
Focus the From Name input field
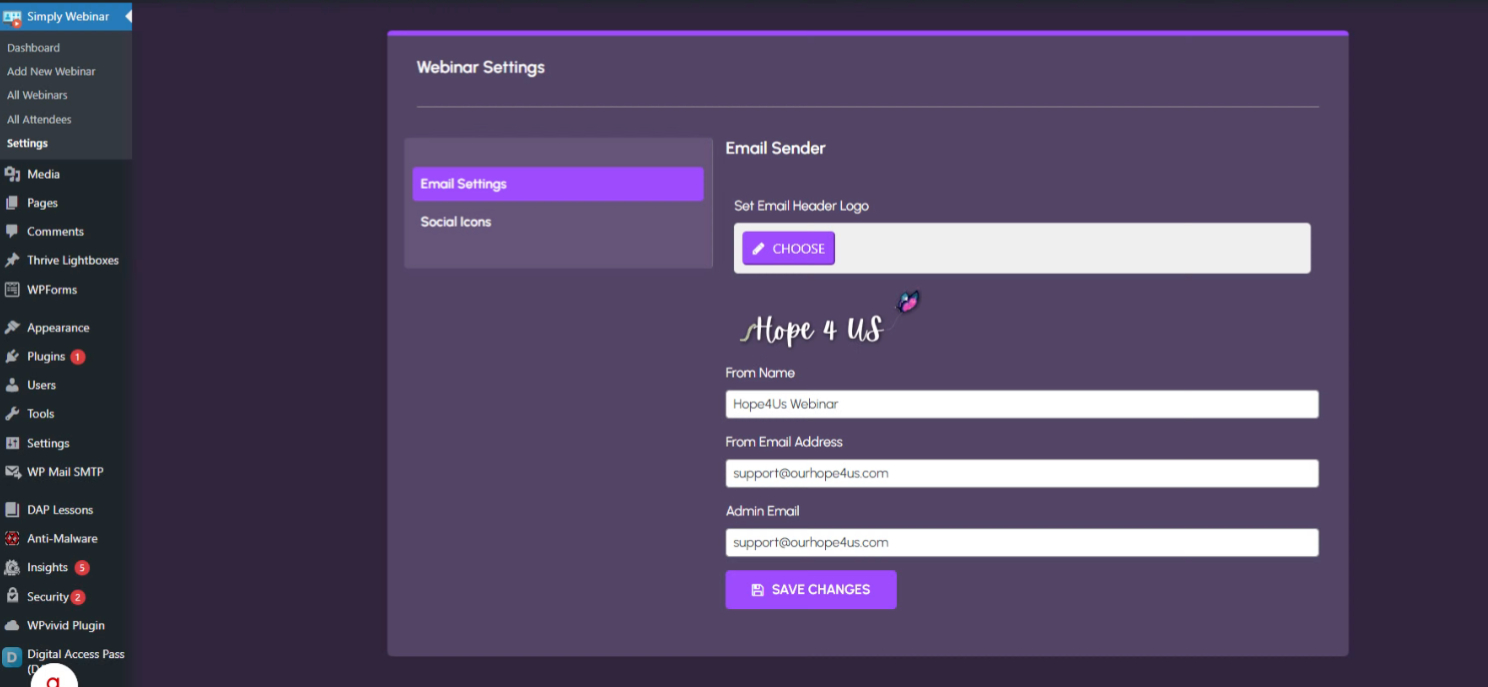1021,404
